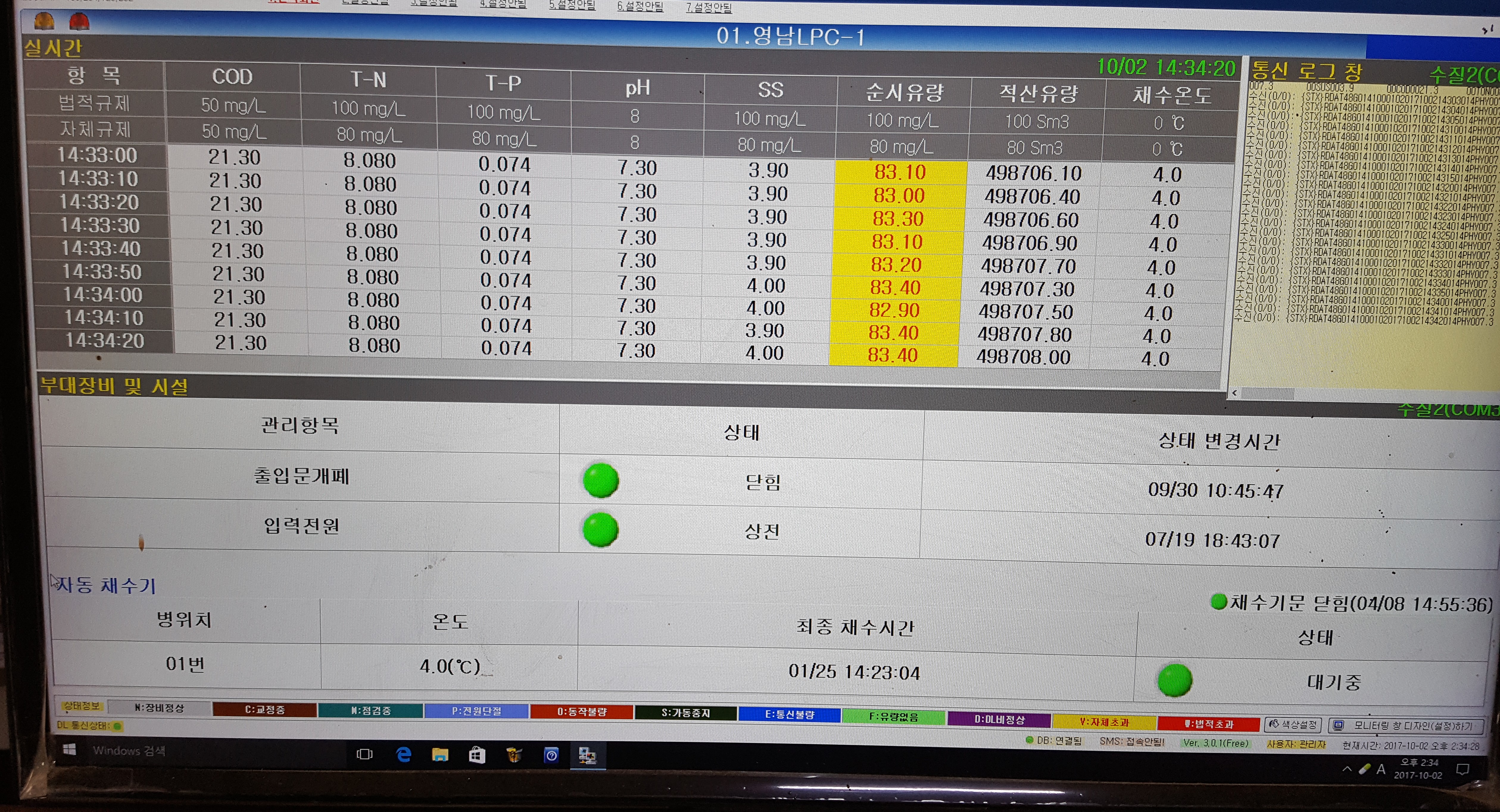The image size is (1500, 812).
Task: Click green status light for 출입문개폐
Action: click(600, 480)
